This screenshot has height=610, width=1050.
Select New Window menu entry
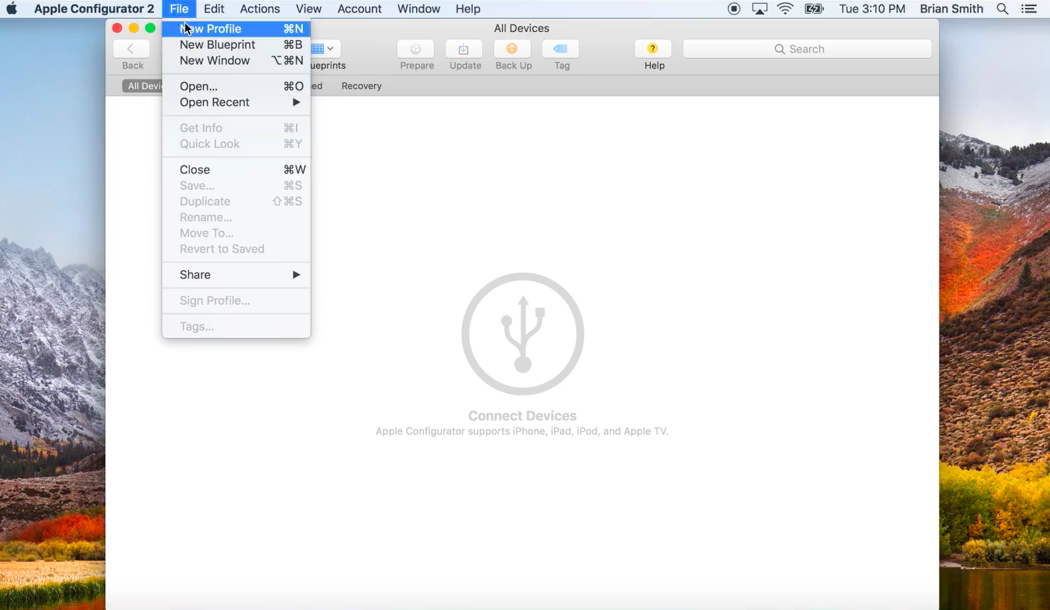[x=236, y=61]
